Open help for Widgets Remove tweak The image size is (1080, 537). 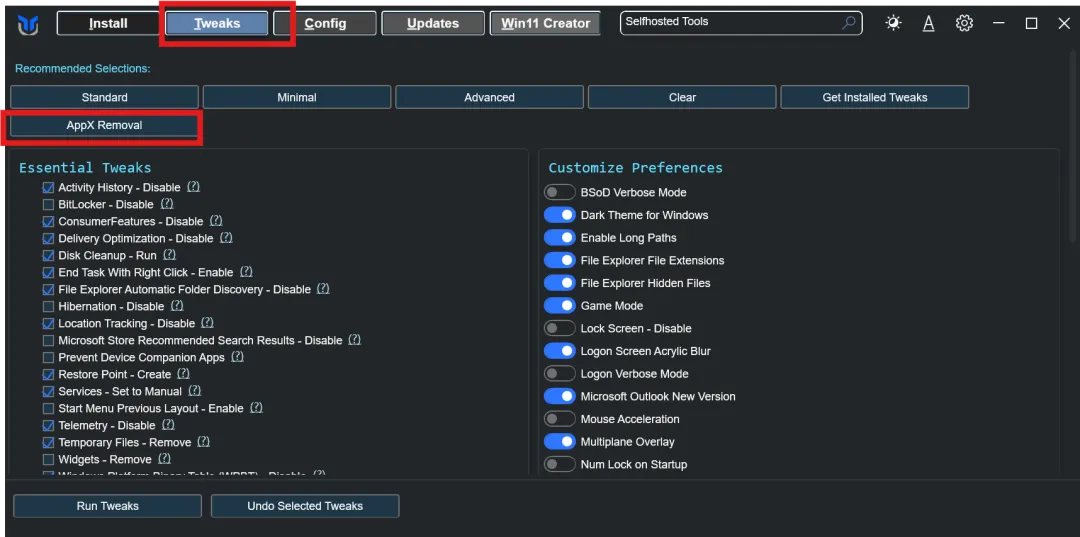[x=164, y=458]
